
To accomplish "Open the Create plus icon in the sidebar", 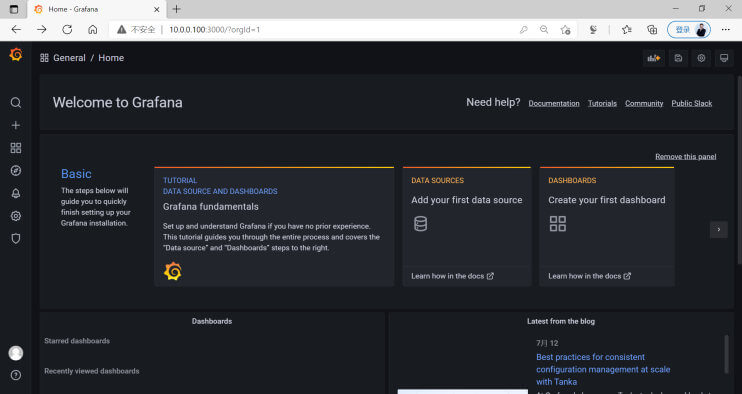I will [x=16, y=125].
